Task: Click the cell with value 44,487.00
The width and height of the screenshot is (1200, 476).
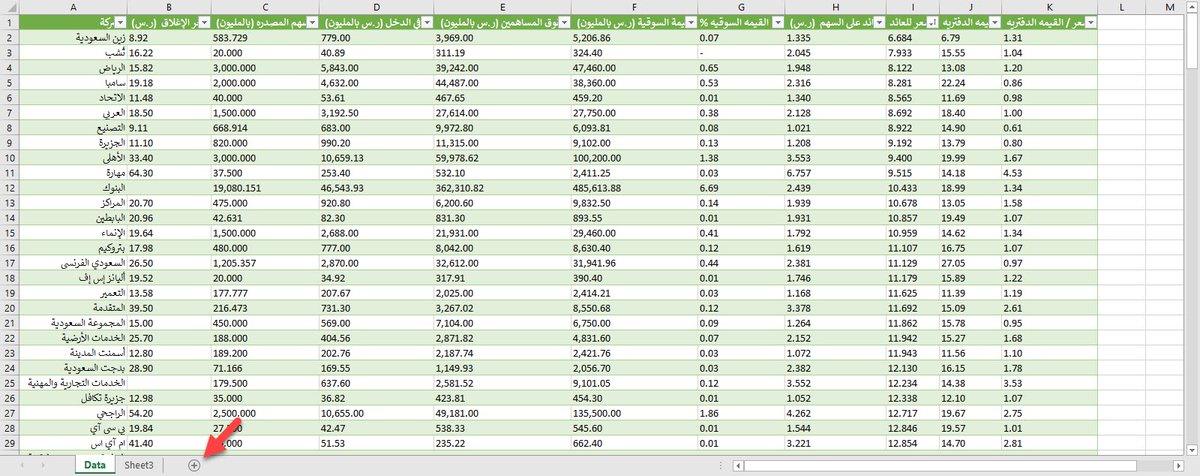Action: tap(503, 83)
